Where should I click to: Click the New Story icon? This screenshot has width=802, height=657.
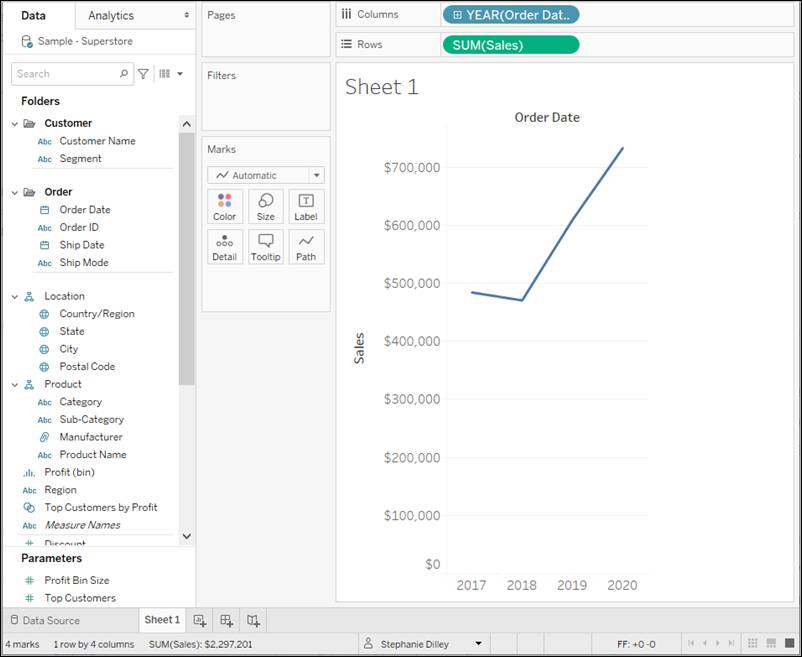tap(253, 620)
